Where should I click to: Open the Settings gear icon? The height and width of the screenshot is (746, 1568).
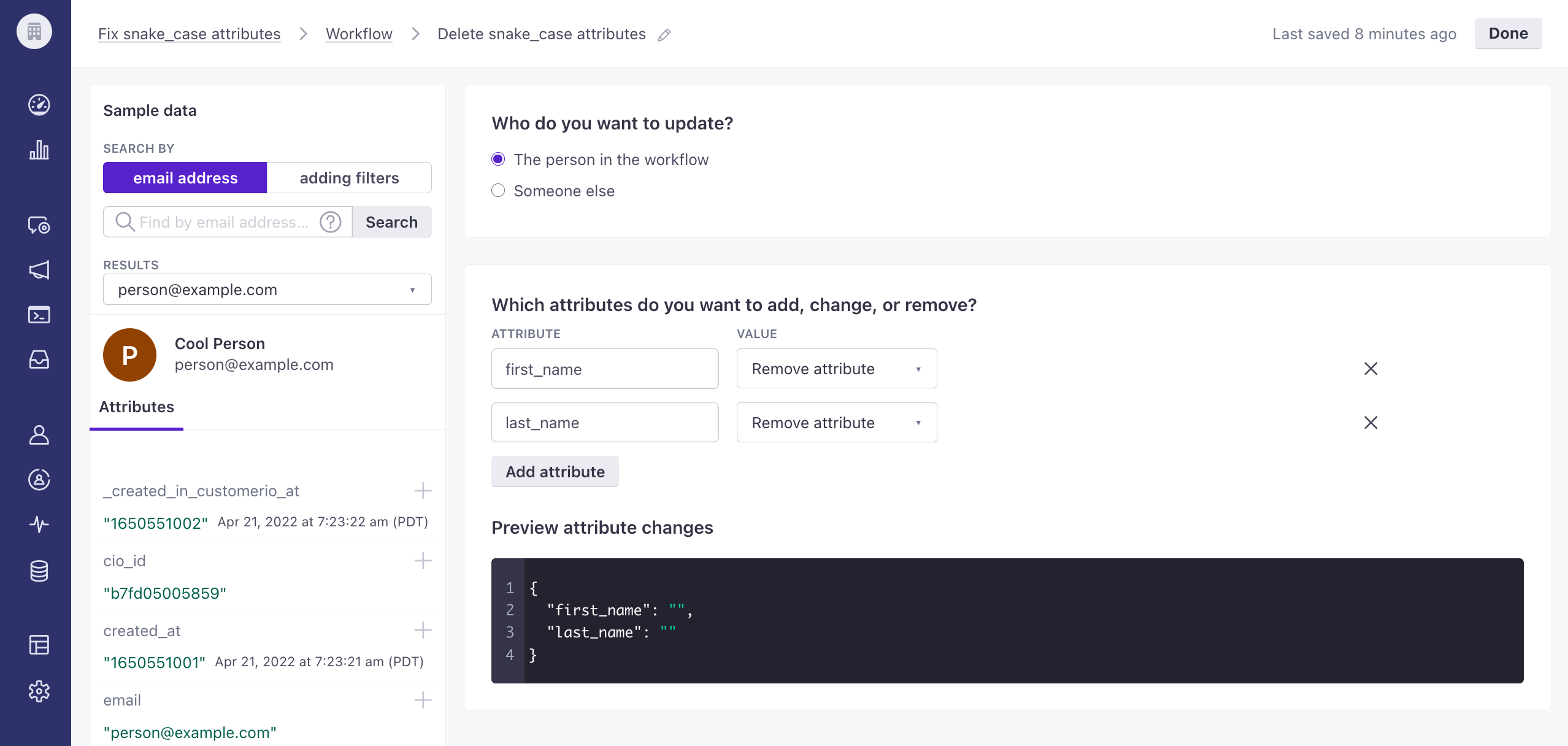39,691
